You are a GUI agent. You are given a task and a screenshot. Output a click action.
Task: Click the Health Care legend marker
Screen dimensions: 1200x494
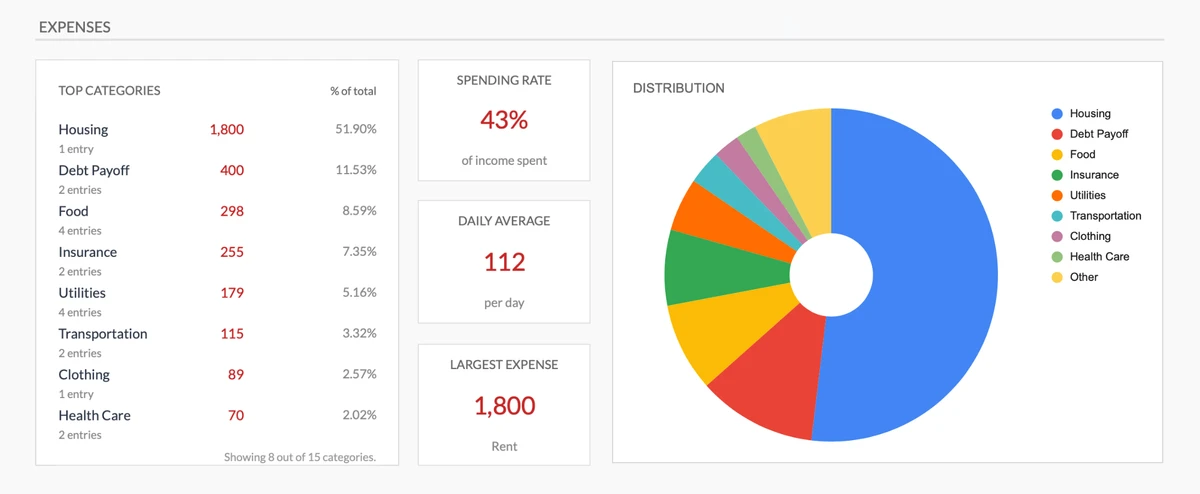coord(1057,257)
